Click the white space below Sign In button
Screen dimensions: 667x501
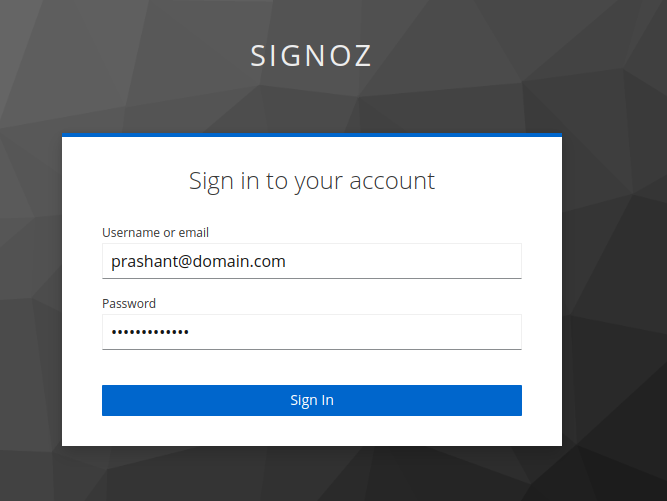click(312, 431)
